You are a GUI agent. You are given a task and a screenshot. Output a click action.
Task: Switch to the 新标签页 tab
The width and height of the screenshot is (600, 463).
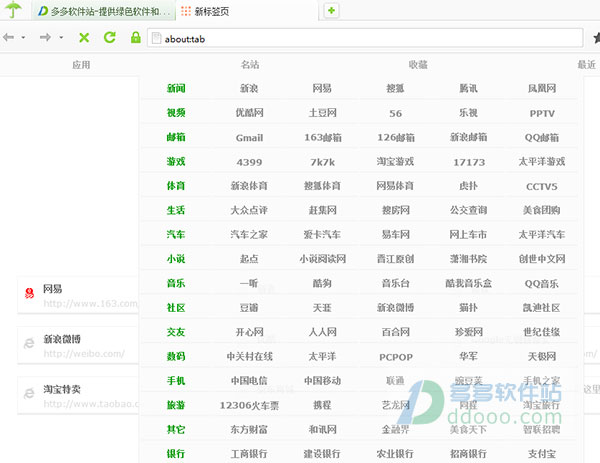pyautogui.click(x=247, y=11)
